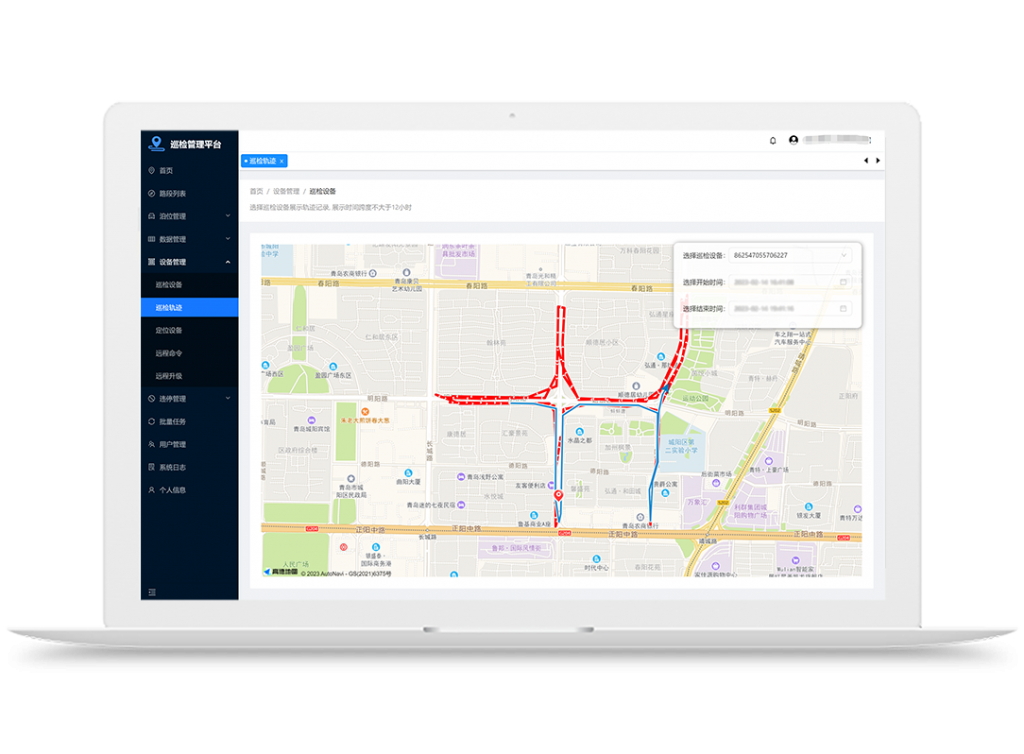Open the 系统日志 sidebar item
The width and height of the screenshot is (1024, 754).
point(189,467)
